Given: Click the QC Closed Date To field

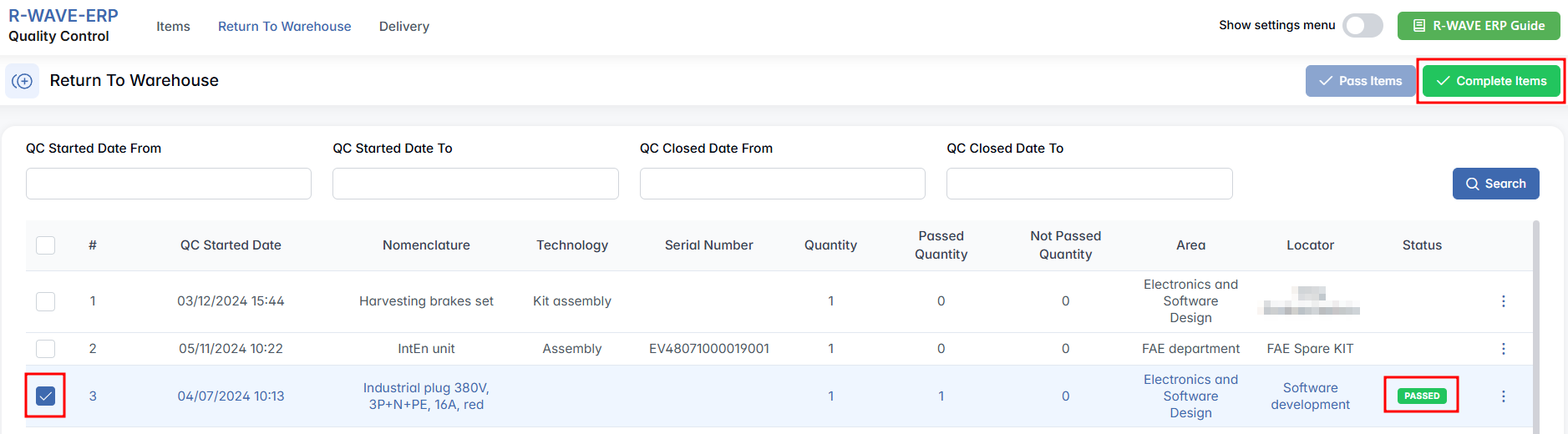Looking at the screenshot, I should click(1088, 184).
